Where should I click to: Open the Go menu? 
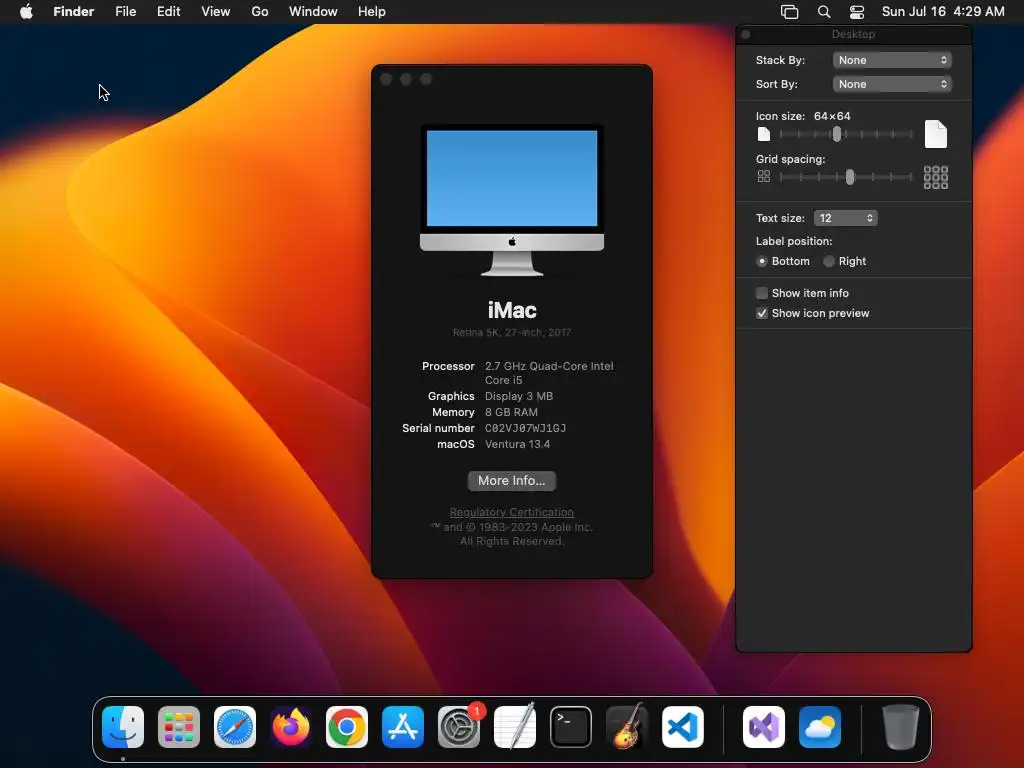(x=260, y=12)
